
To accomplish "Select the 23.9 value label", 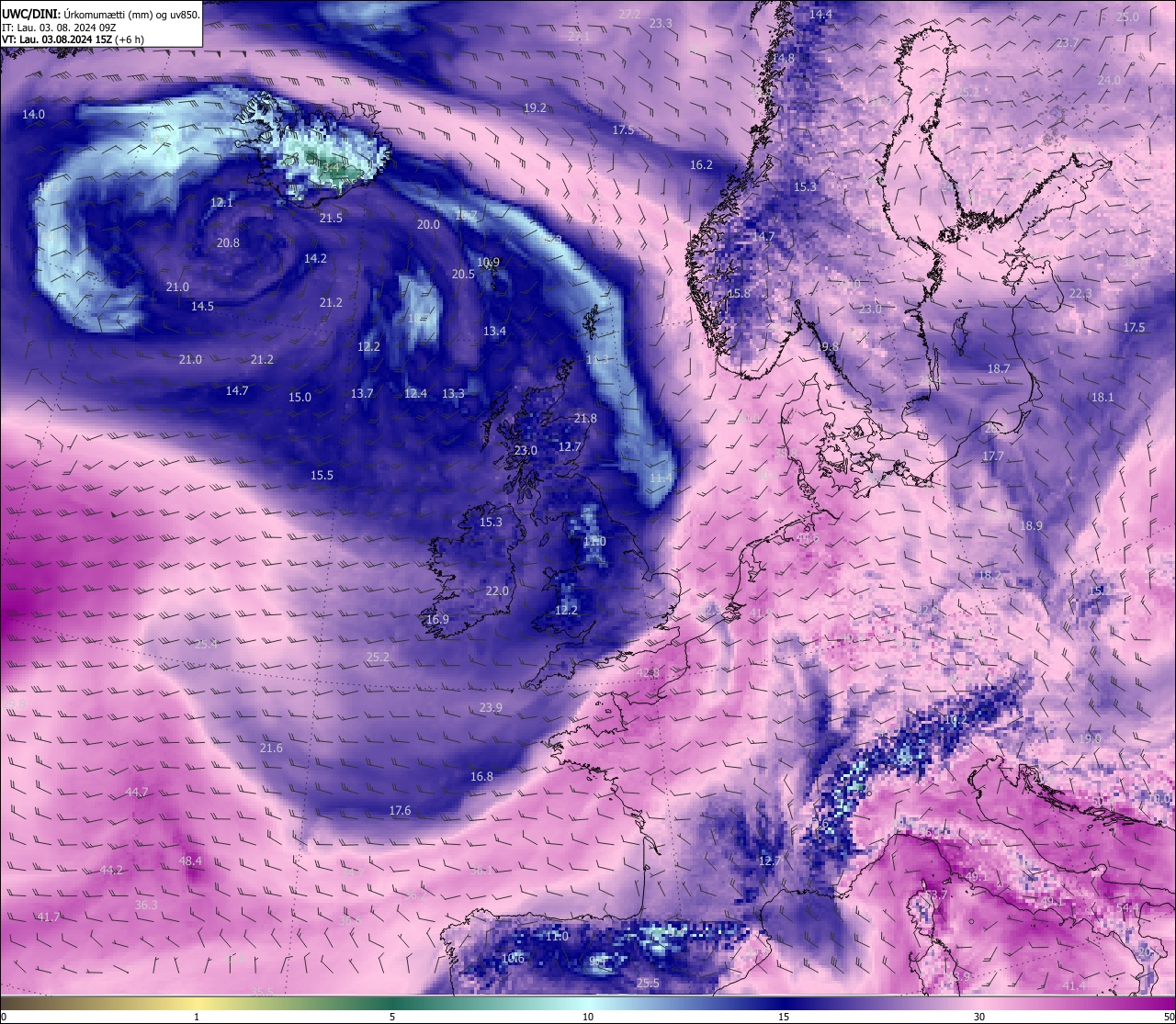I will click(491, 707).
